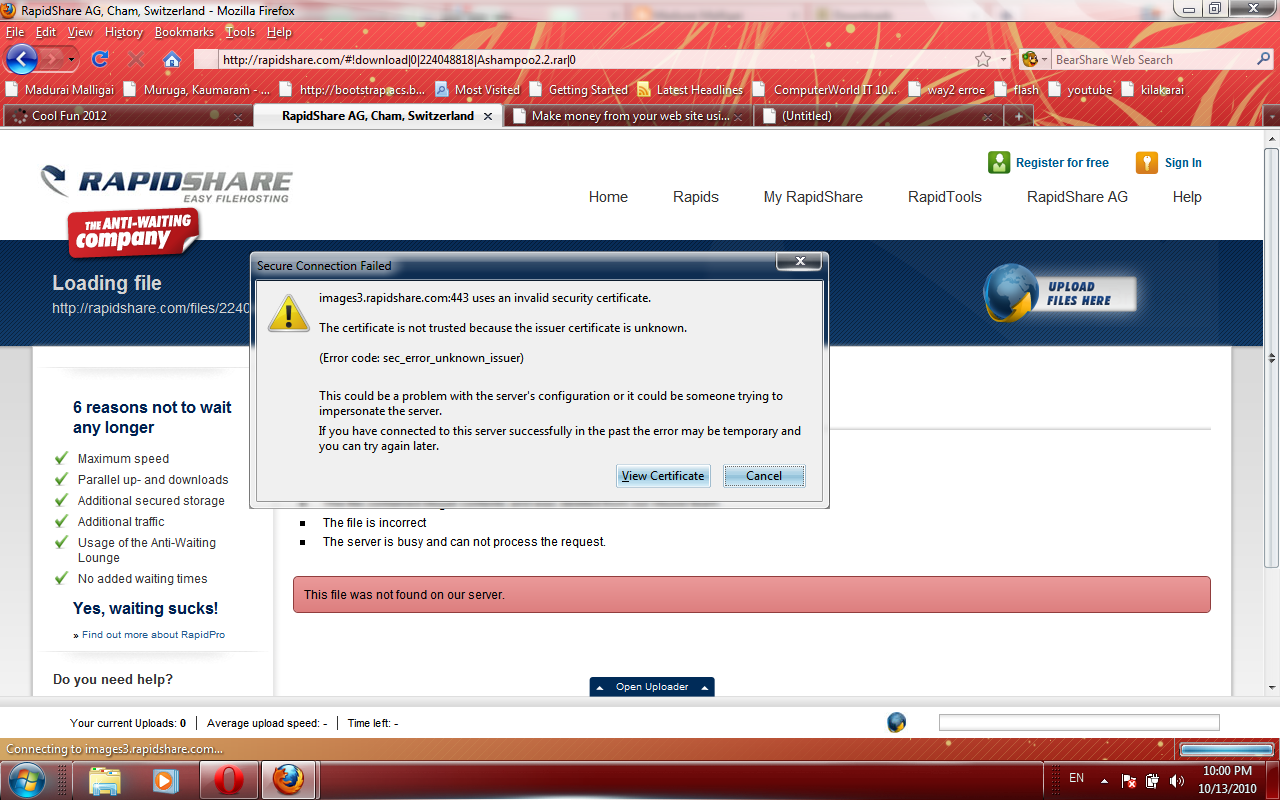Image resolution: width=1280 pixels, height=800 pixels.
Task: Click the Register for free icon
Action: coord(999,163)
